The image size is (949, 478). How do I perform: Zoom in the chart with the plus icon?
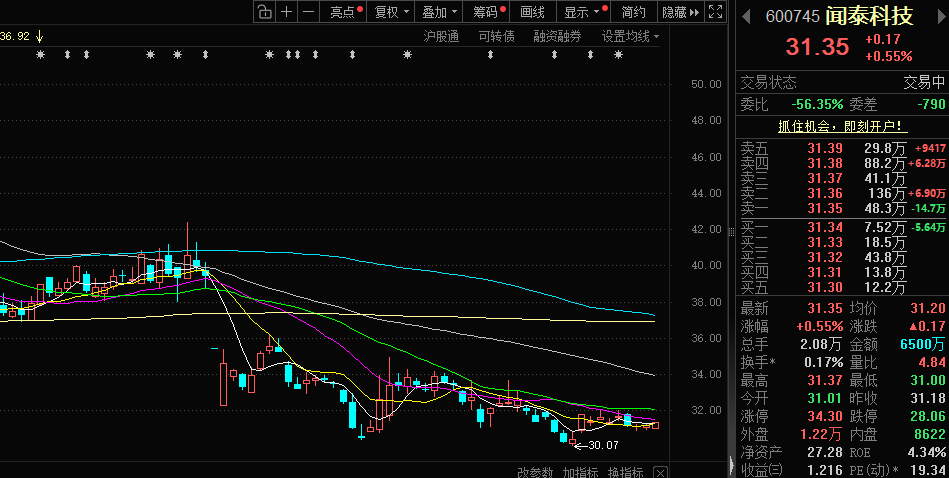[x=287, y=11]
